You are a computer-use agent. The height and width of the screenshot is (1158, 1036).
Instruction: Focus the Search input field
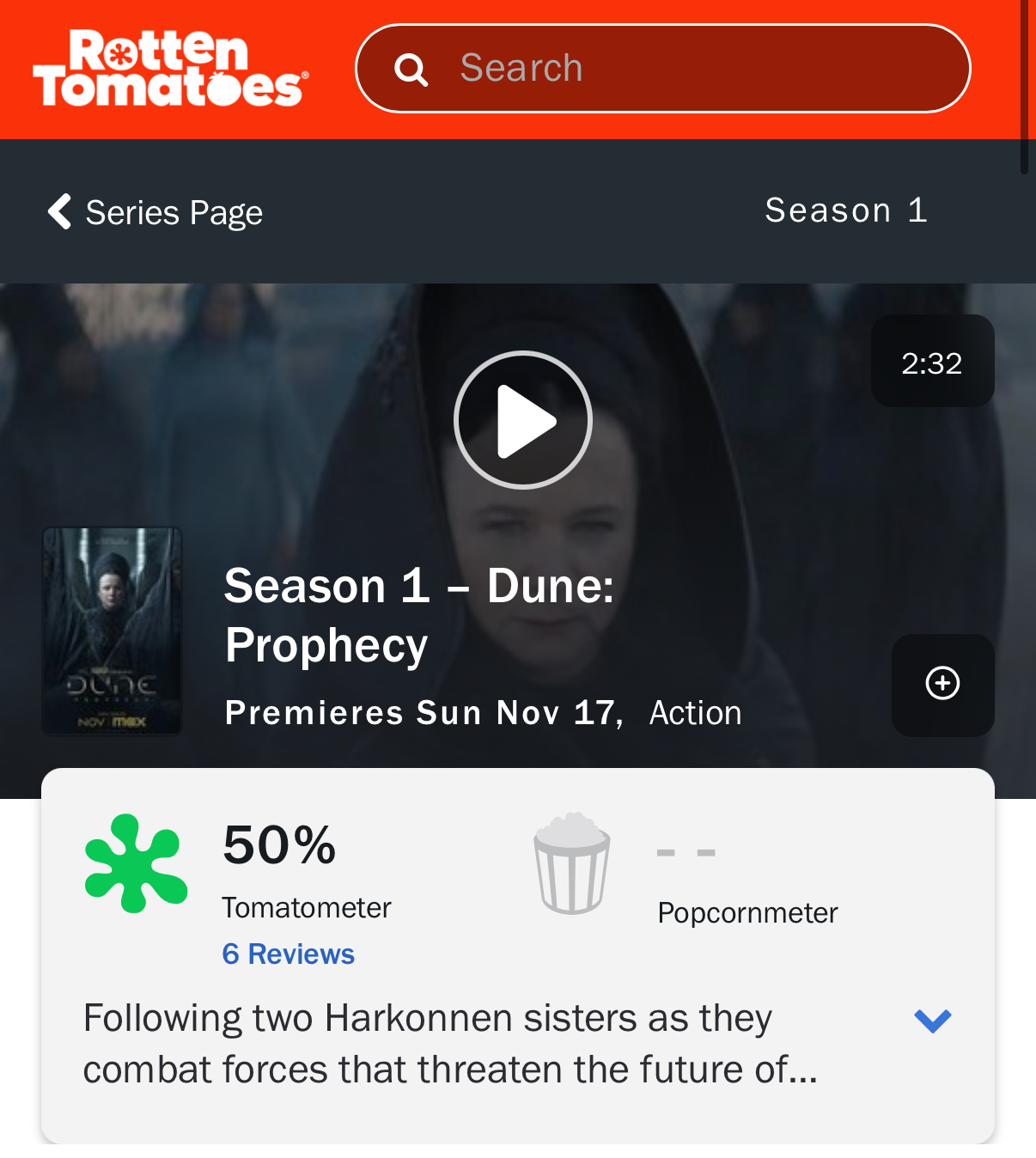click(663, 69)
